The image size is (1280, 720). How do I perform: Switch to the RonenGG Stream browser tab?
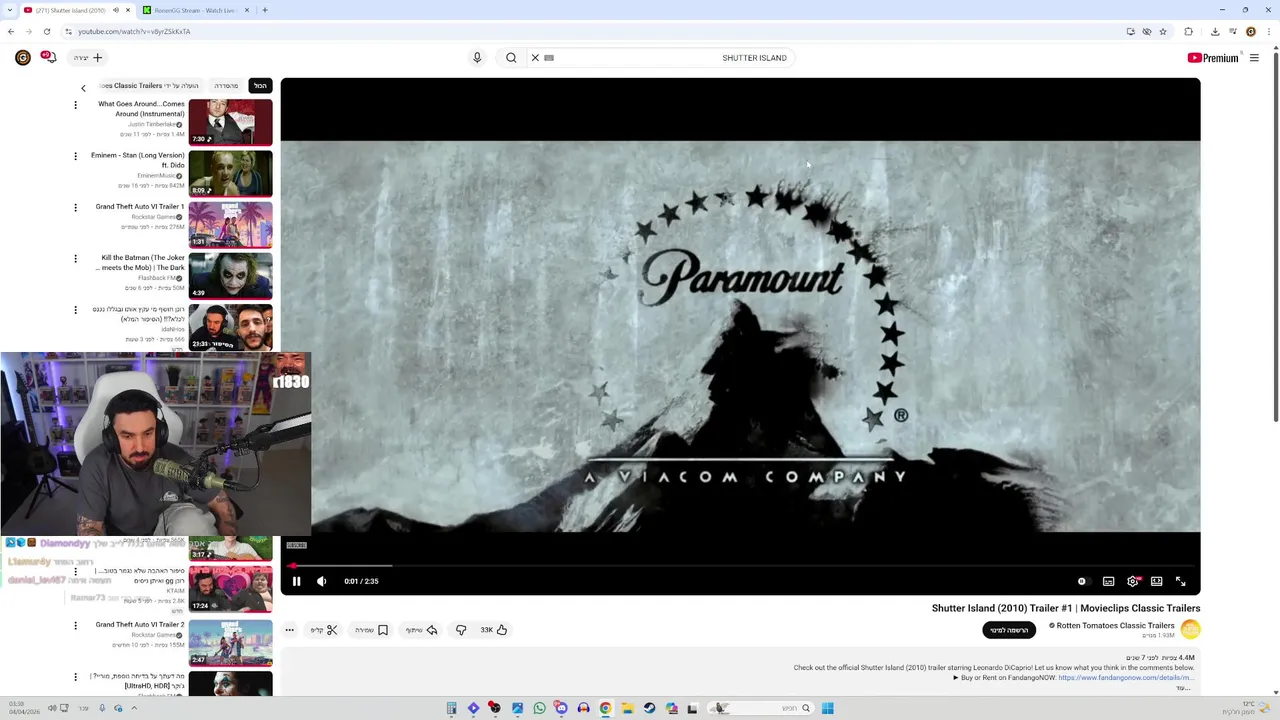point(195,10)
